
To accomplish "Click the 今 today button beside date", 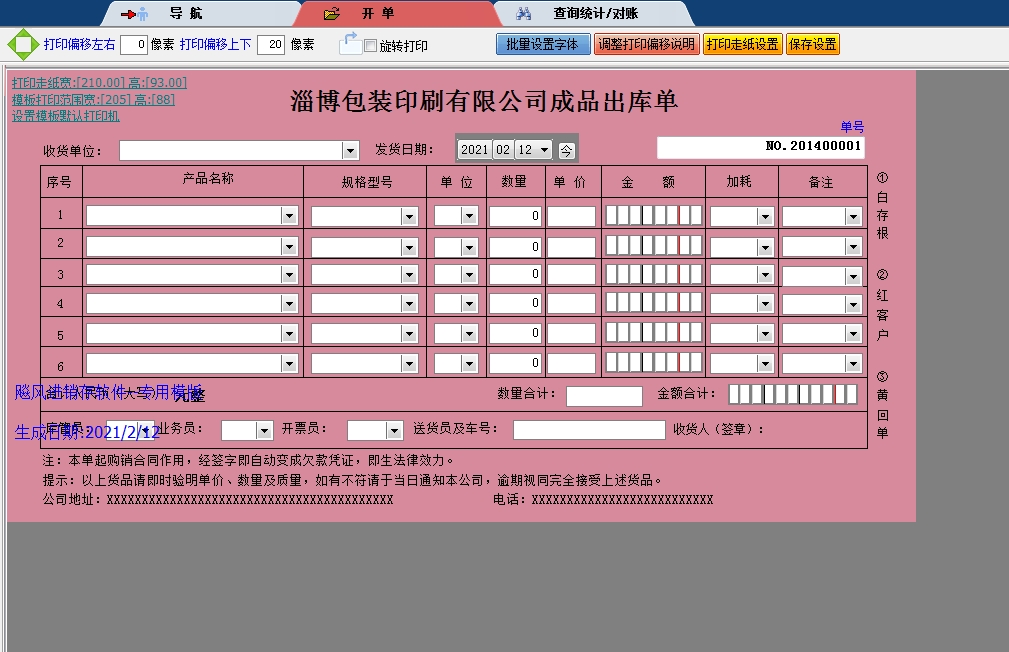I will [566, 150].
